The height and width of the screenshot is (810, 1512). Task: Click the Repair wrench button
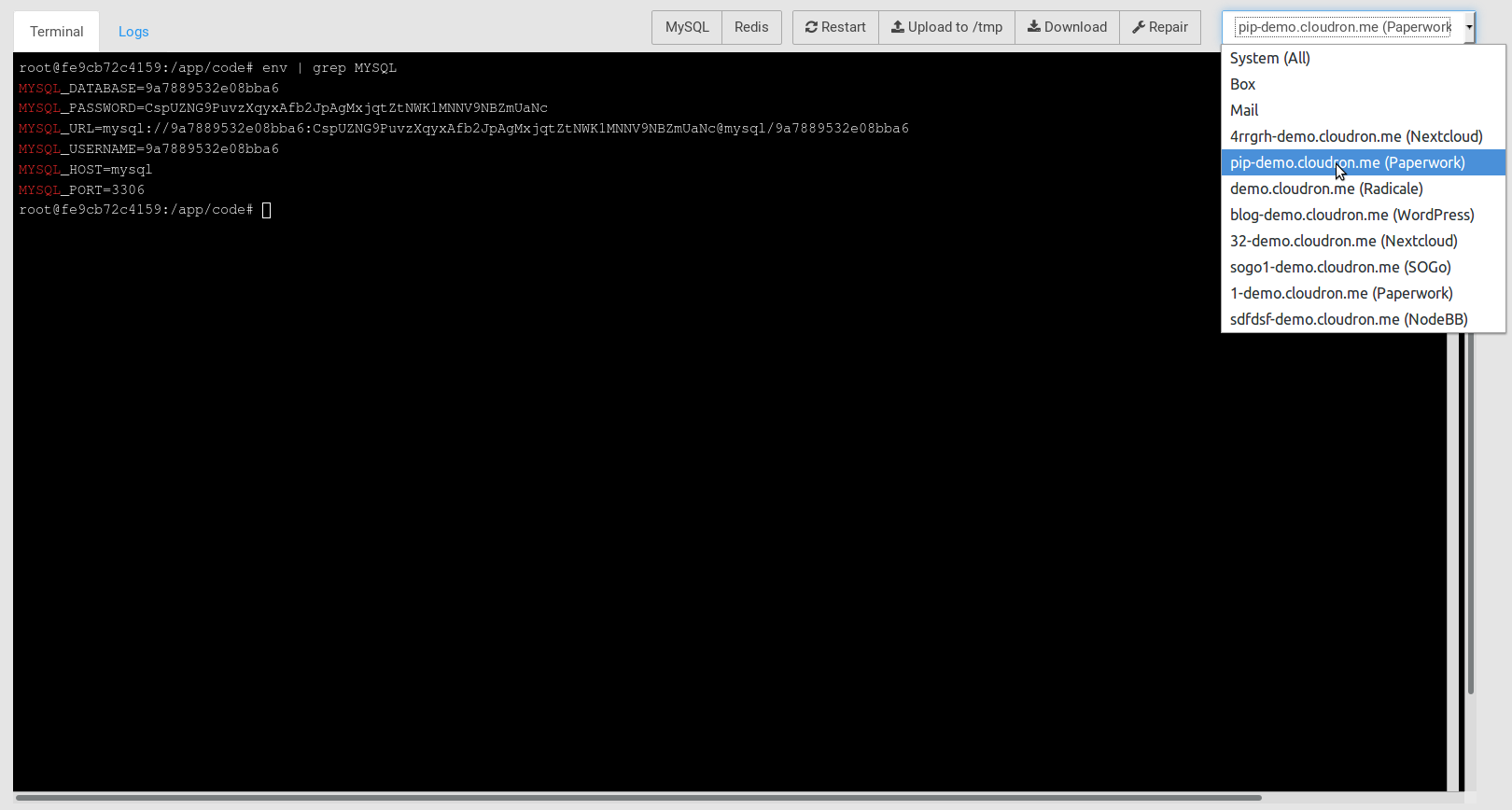[1160, 27]
